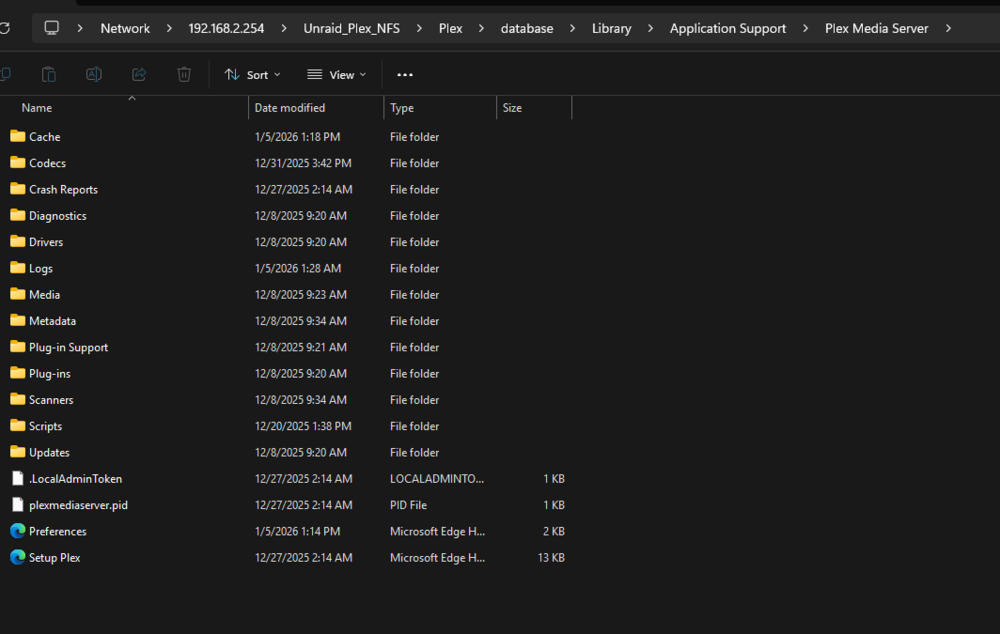
Task: Select the Scanners folder icon
Action: point(18,399)
